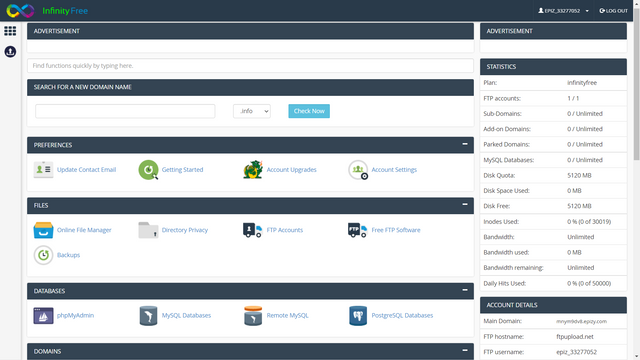This screenshot has width=640, height=360.
Task: Click the Account Settings icon
Action: point(358,170)
